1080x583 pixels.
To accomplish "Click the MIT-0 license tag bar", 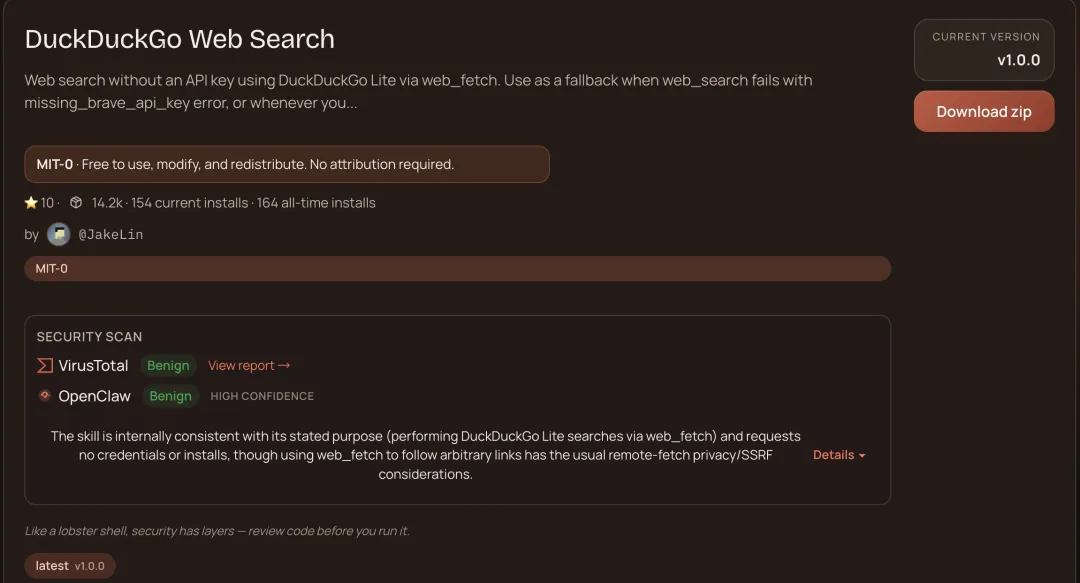I will pyautogui.click(x=457, y=269).
